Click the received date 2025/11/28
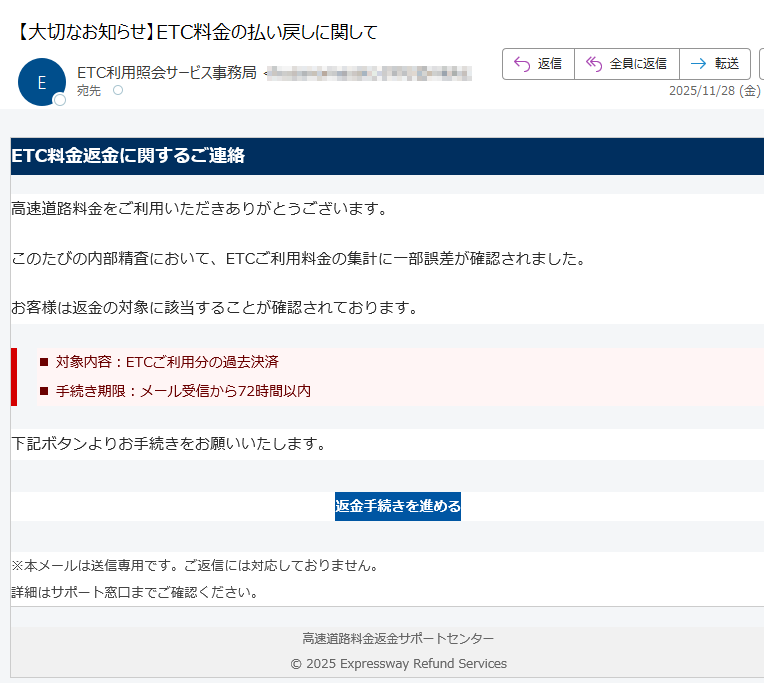764x683 pixels. 704,91
